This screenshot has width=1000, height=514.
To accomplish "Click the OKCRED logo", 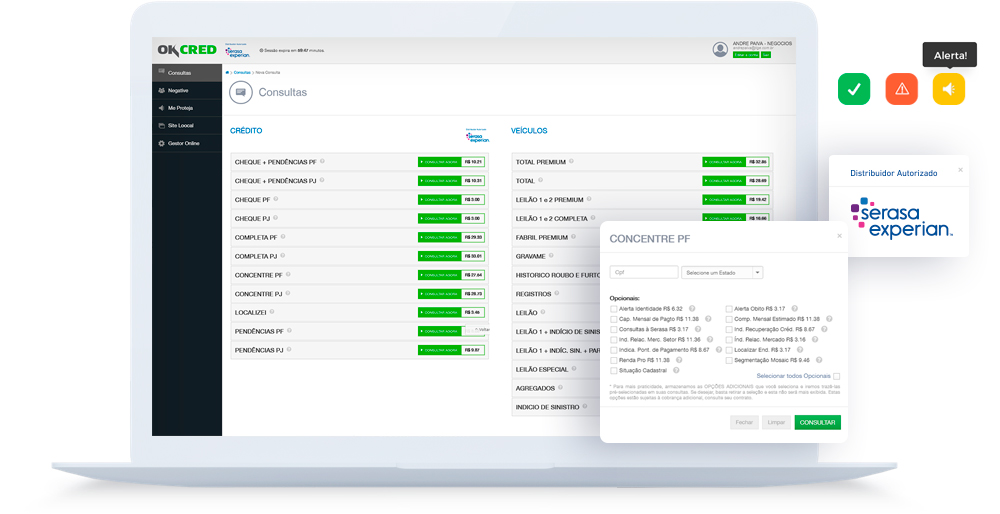I will [x=187, y=50].
